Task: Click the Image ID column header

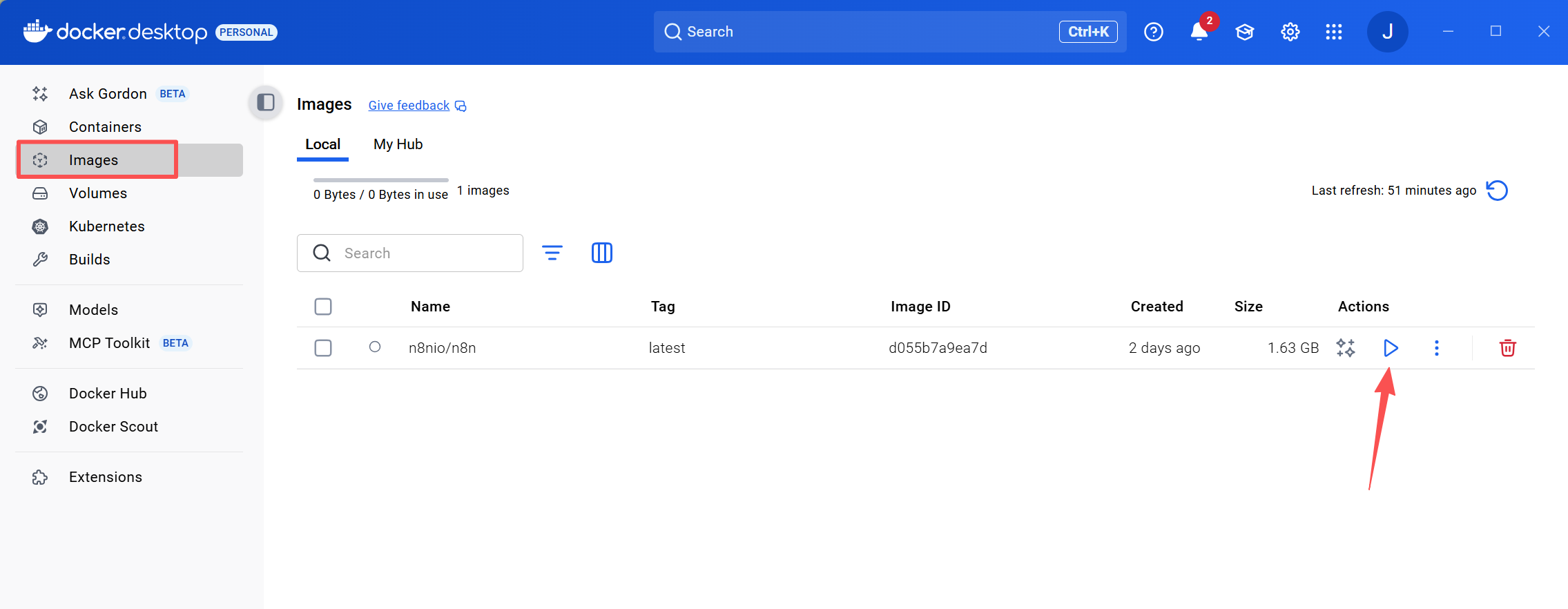Action: point(920,307)
